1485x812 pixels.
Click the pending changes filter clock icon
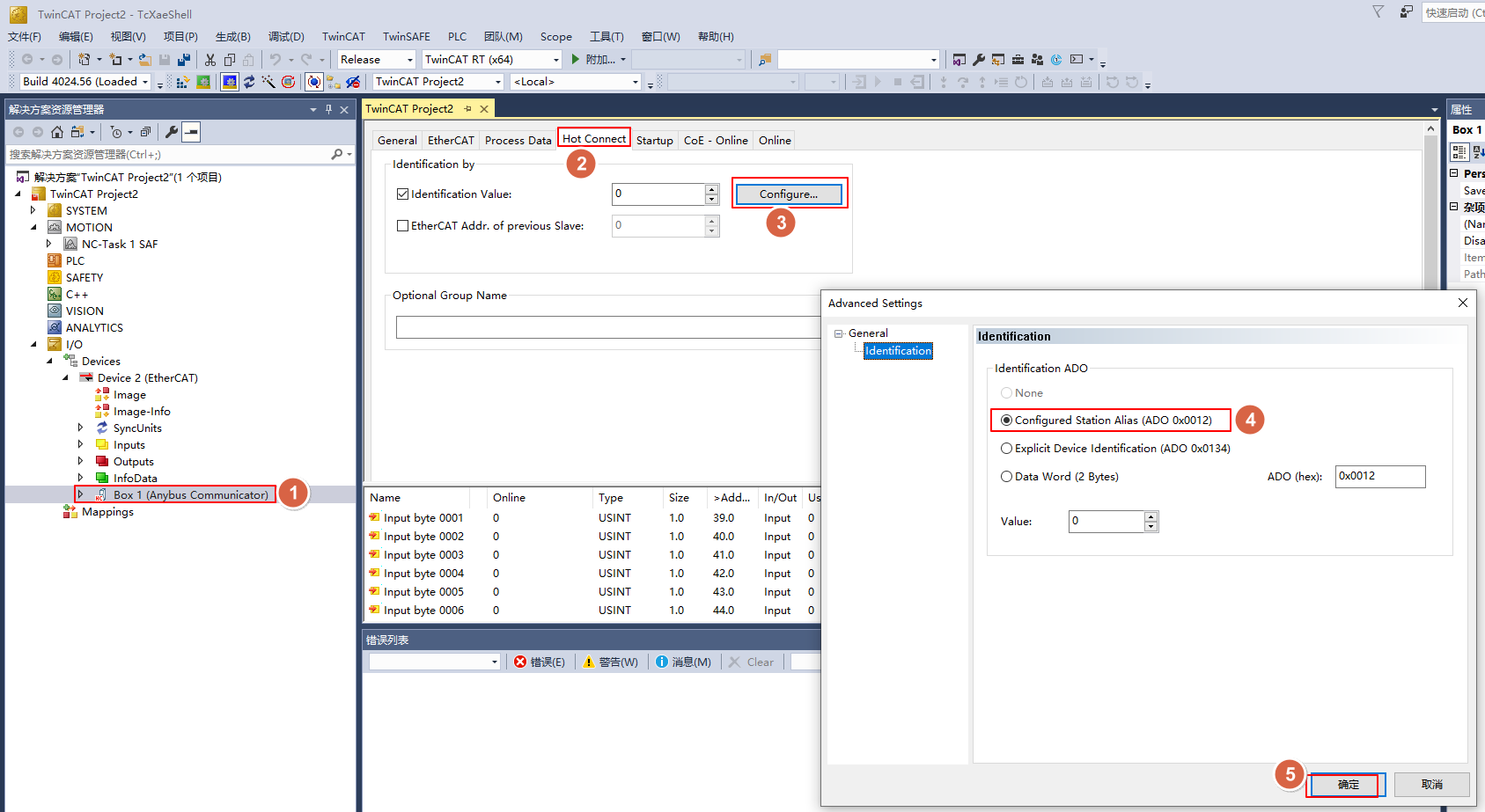pos(116,132)
